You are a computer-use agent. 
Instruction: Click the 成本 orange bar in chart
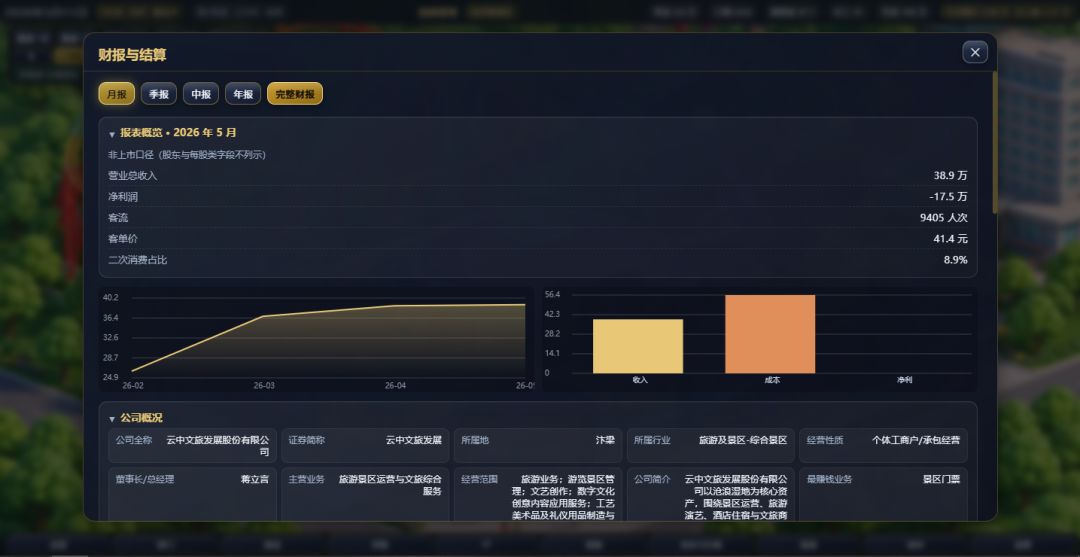pos(770,334)
